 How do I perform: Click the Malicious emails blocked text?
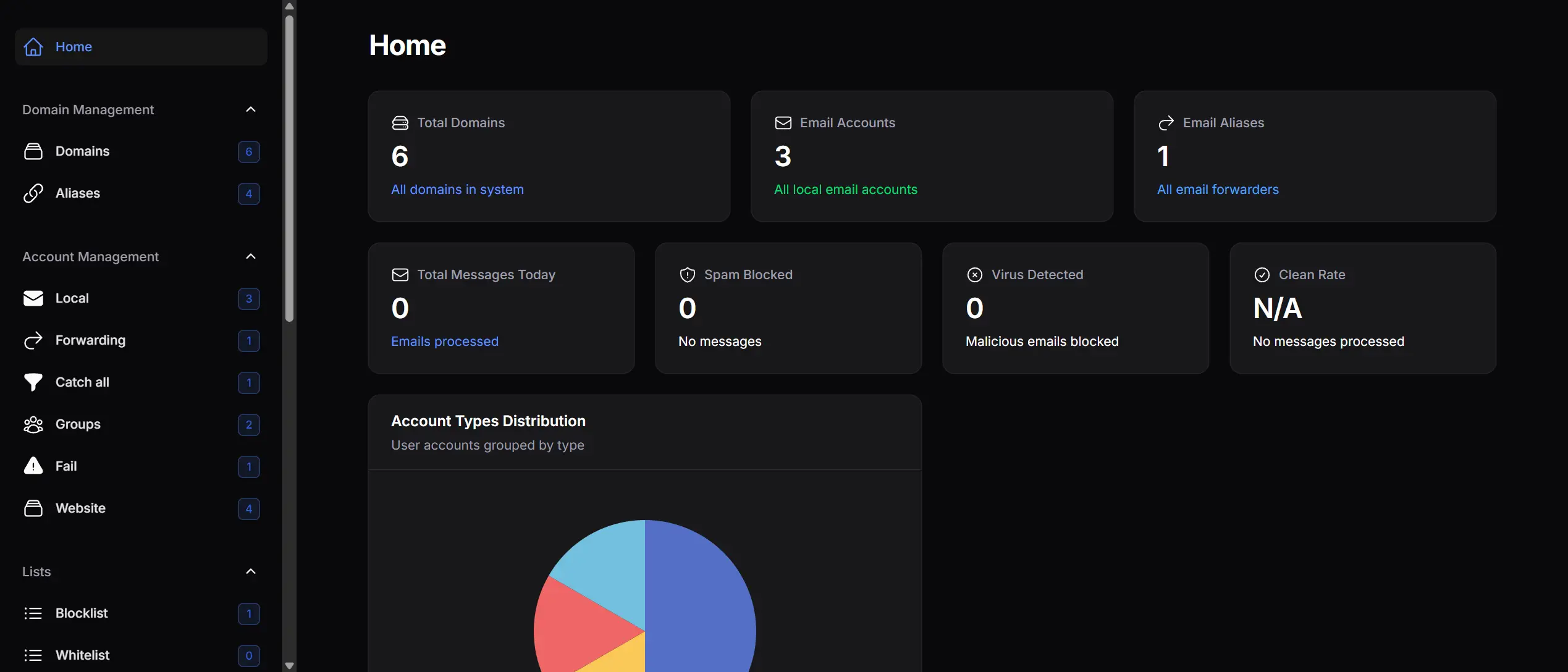(x=1042, y=342)
